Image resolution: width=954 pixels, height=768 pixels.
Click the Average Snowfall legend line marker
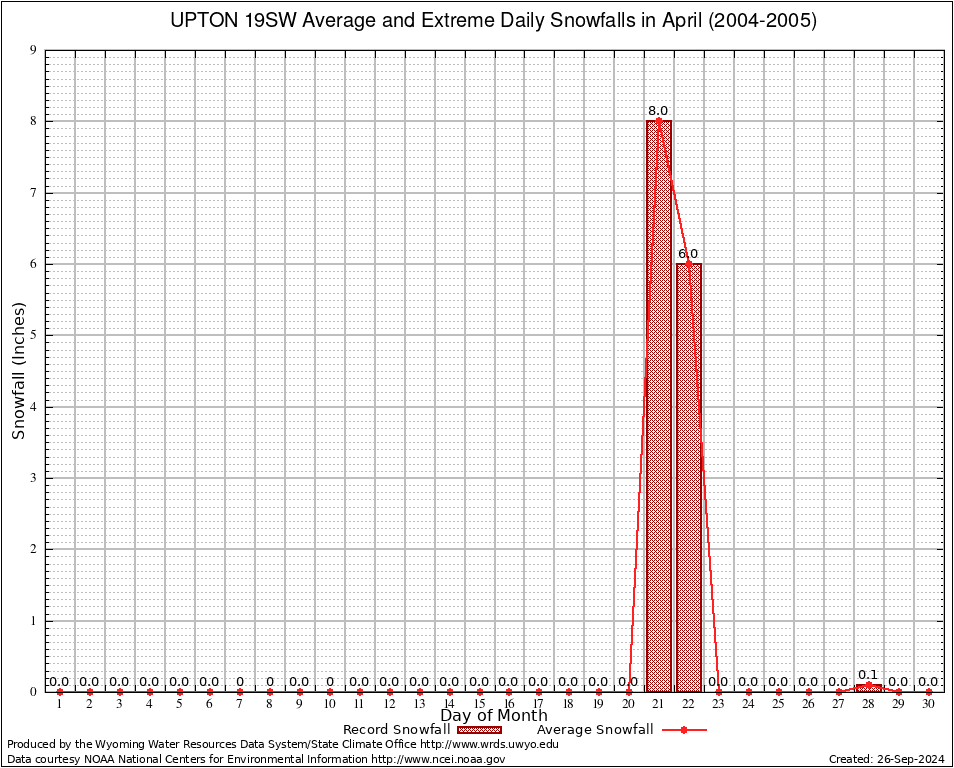(683, 730)
